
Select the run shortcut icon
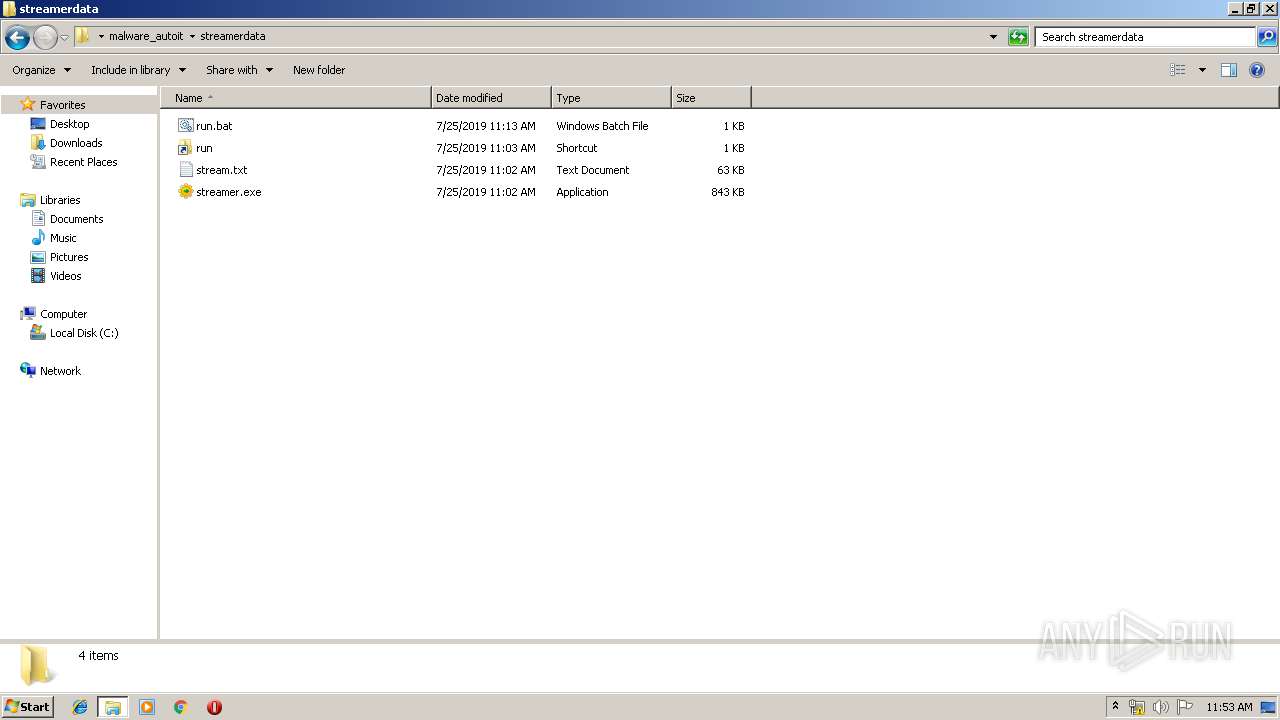[185, 148]
